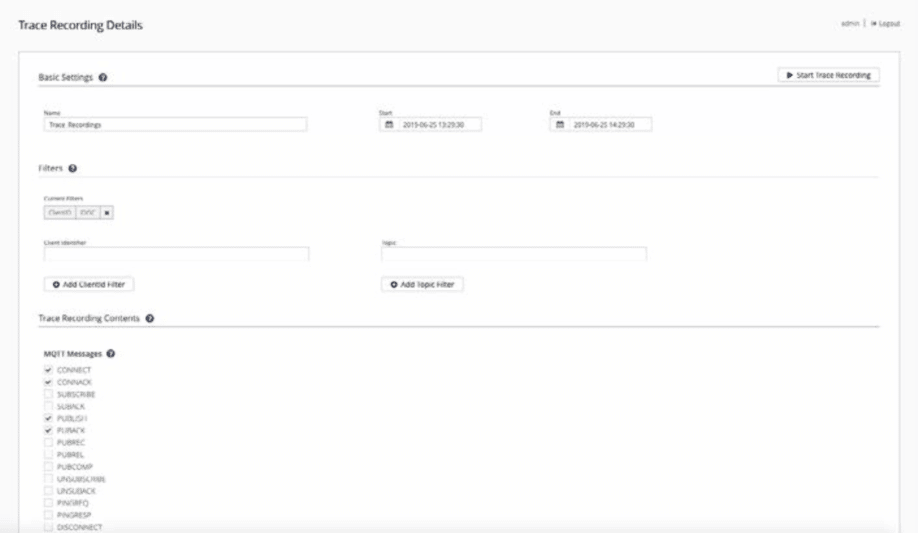Enable the SUBSCRIBE message checkbox

point(48,394)
